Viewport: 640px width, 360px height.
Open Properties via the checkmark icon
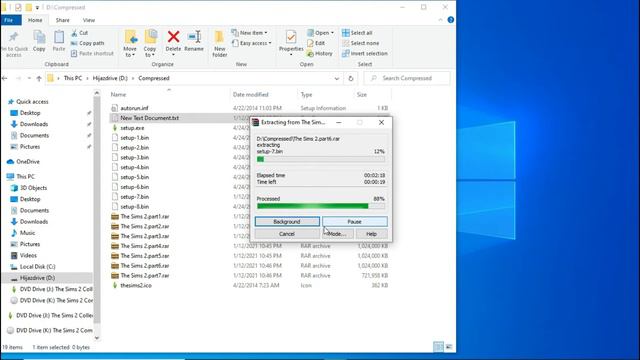tap(291, 37)
